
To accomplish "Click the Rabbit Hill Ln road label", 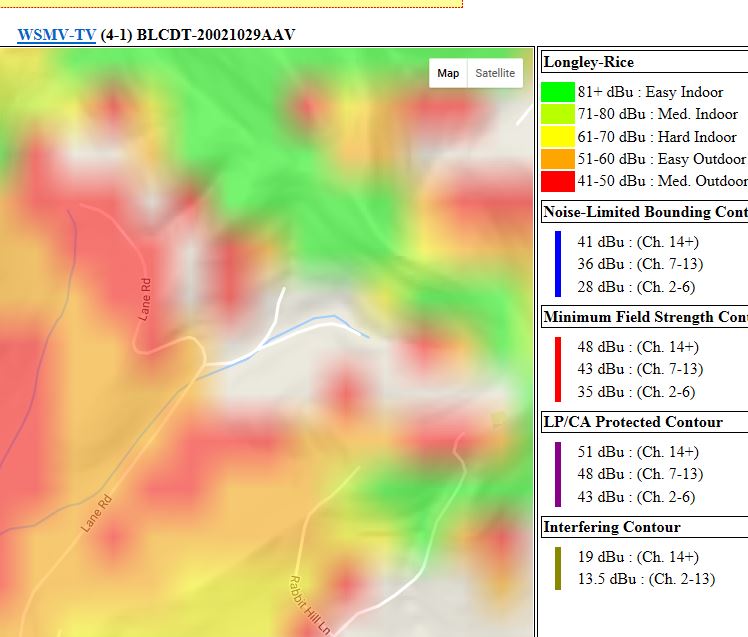I will [x=308, y=603].
